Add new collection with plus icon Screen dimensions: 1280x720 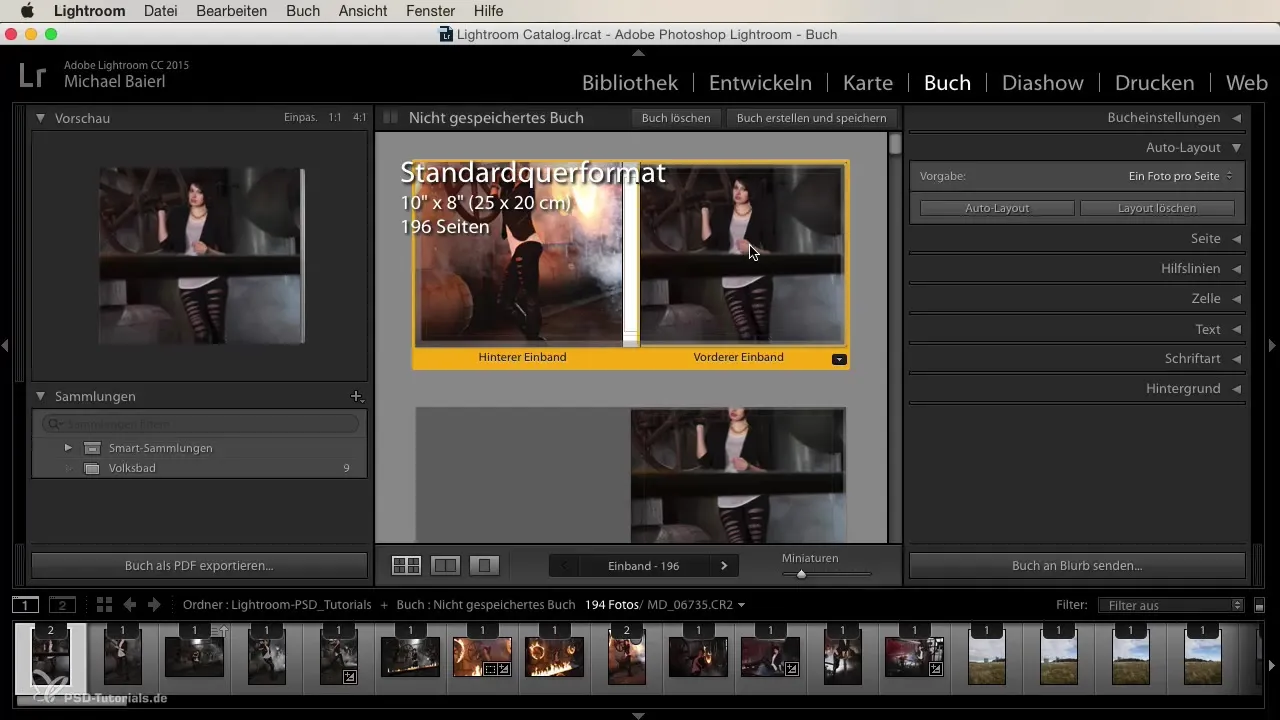pyautogui.click(x=356, y=397)
